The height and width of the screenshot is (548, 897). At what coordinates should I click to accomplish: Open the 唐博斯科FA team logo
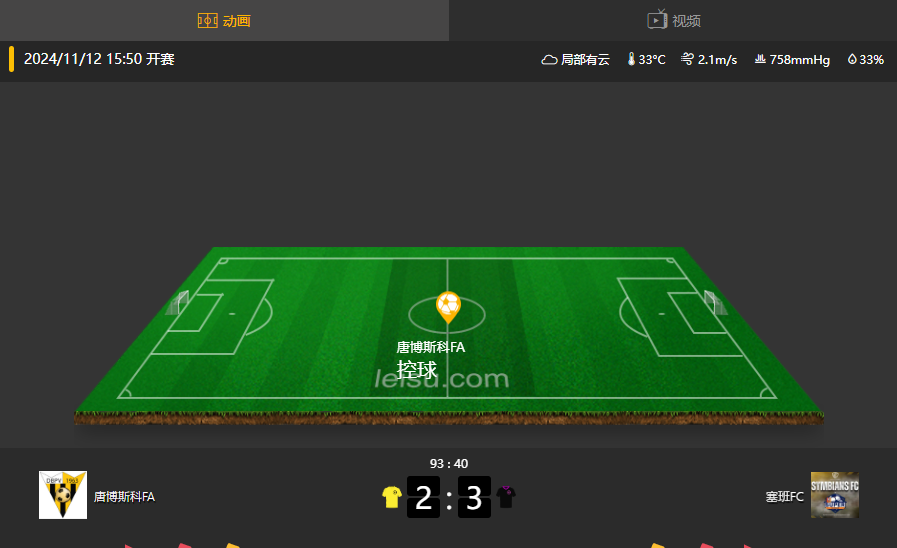(x=63, y=495)
